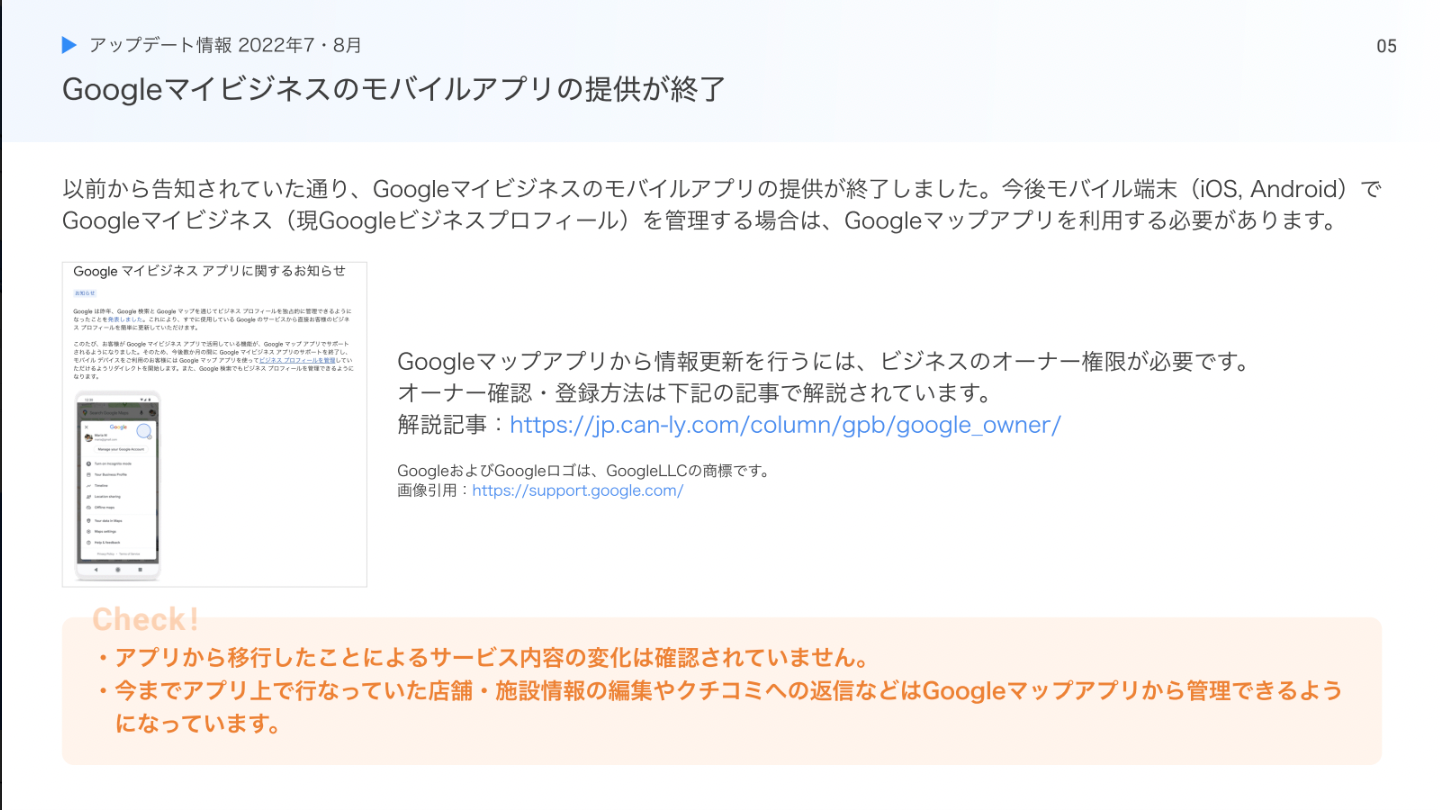This screenshot has height=810, width=1440.
Task: Click the Check! heading label
Action: (x=145, y=620)
